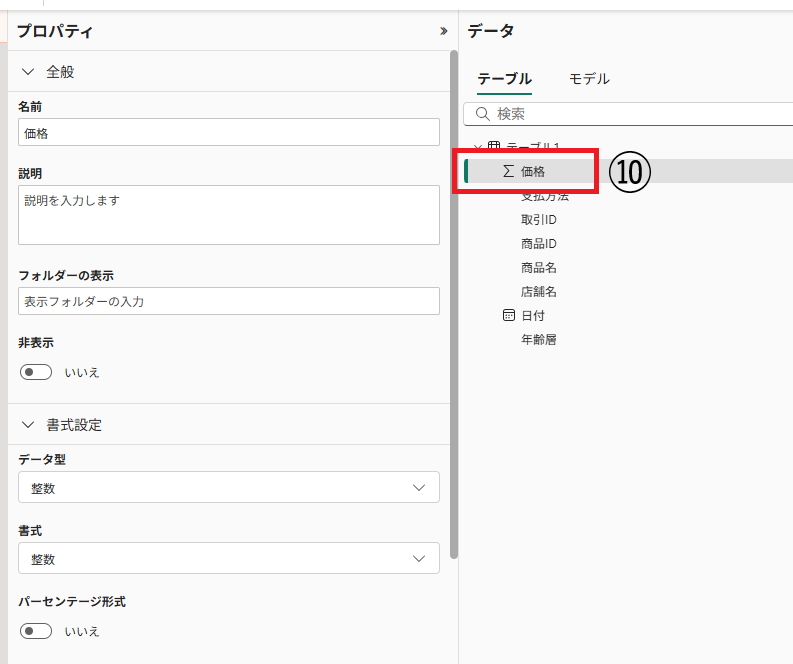The height and width of the screenshot is (664, 793).
Task: Collapse the 書式設定 section
Action: coord(27,425)
